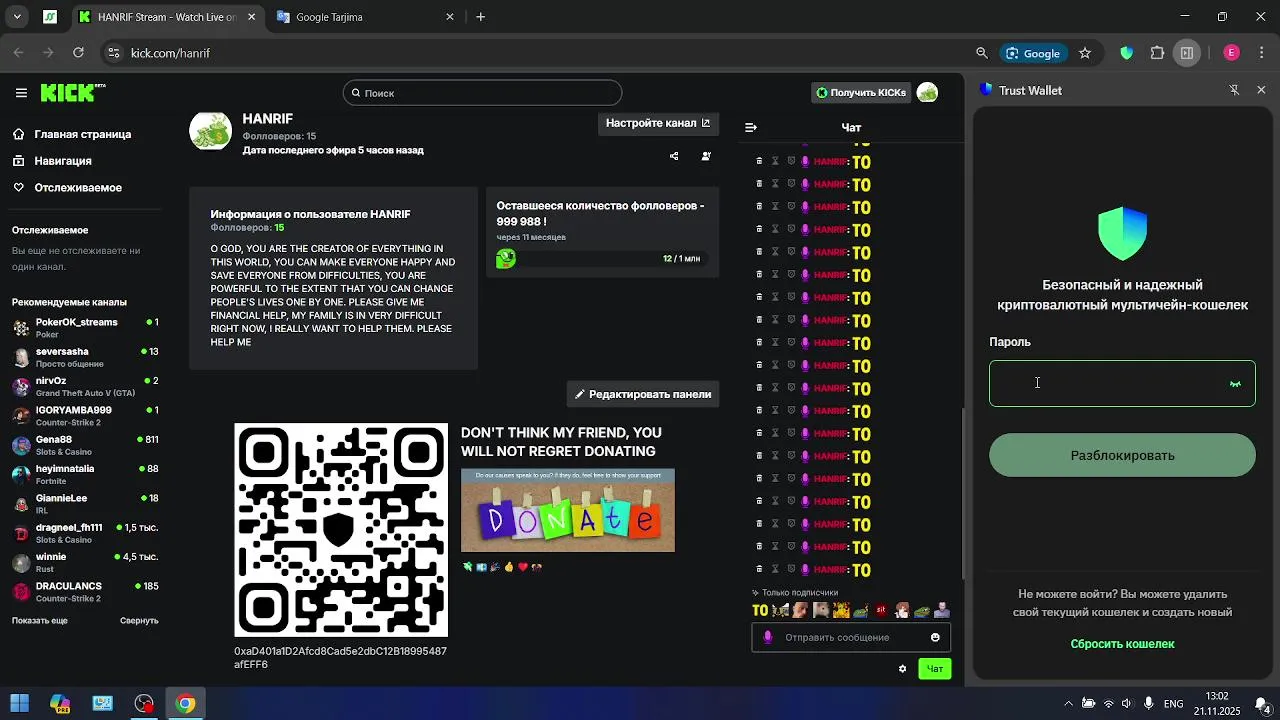Click the microphone badge icon in chat input
This screenshot has height=720, width=1280.
[768, 637]
